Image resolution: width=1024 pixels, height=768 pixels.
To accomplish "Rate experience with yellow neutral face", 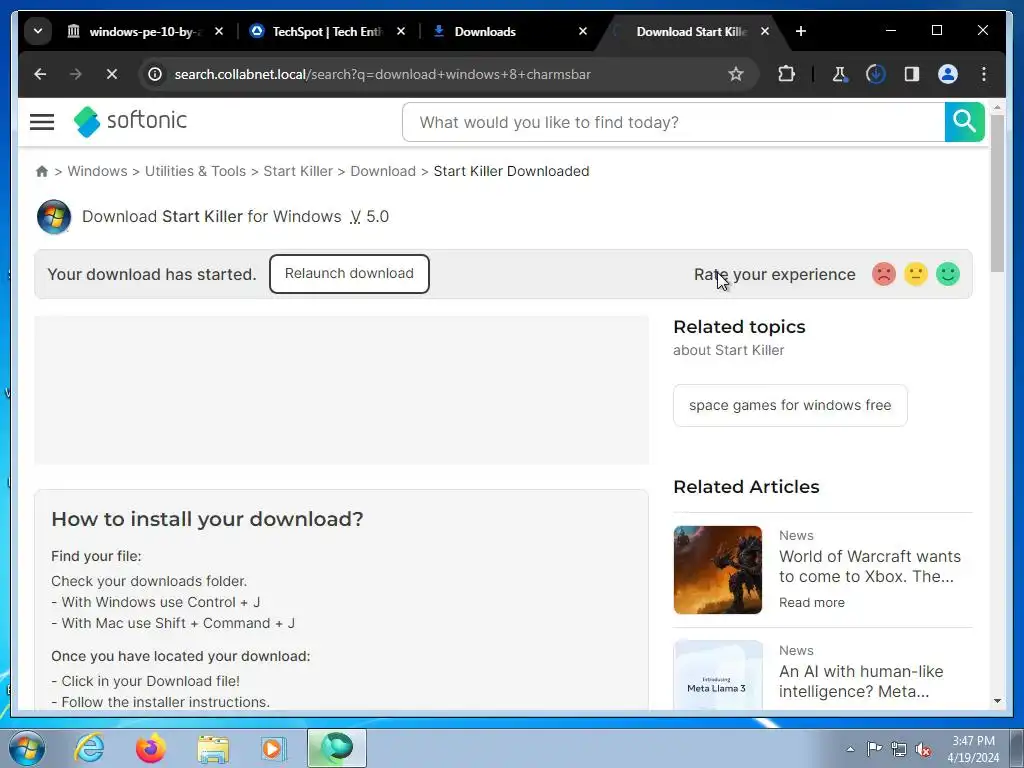I will (x=916, y=274).
